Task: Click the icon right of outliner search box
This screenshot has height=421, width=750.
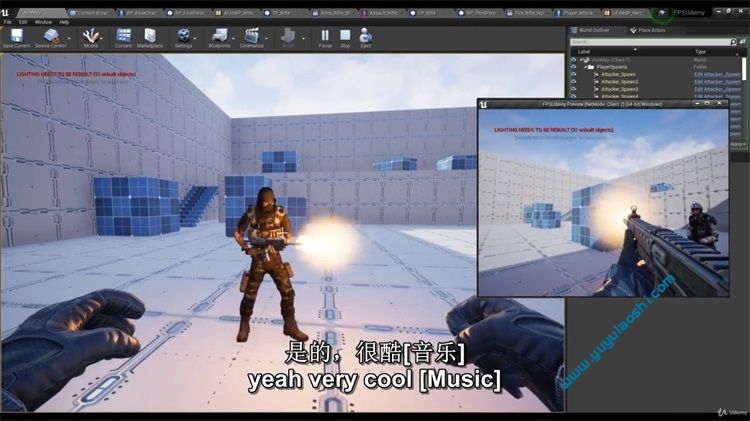Action: pos(742,42)
